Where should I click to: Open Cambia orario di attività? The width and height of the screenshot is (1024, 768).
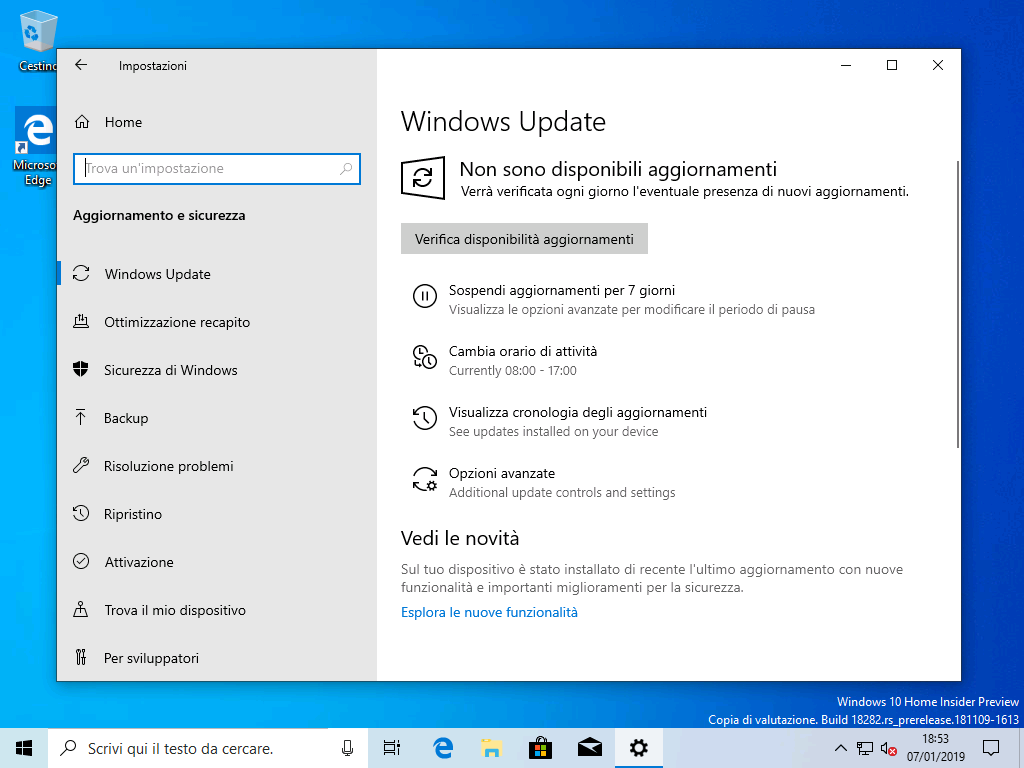tap(522, 351)
